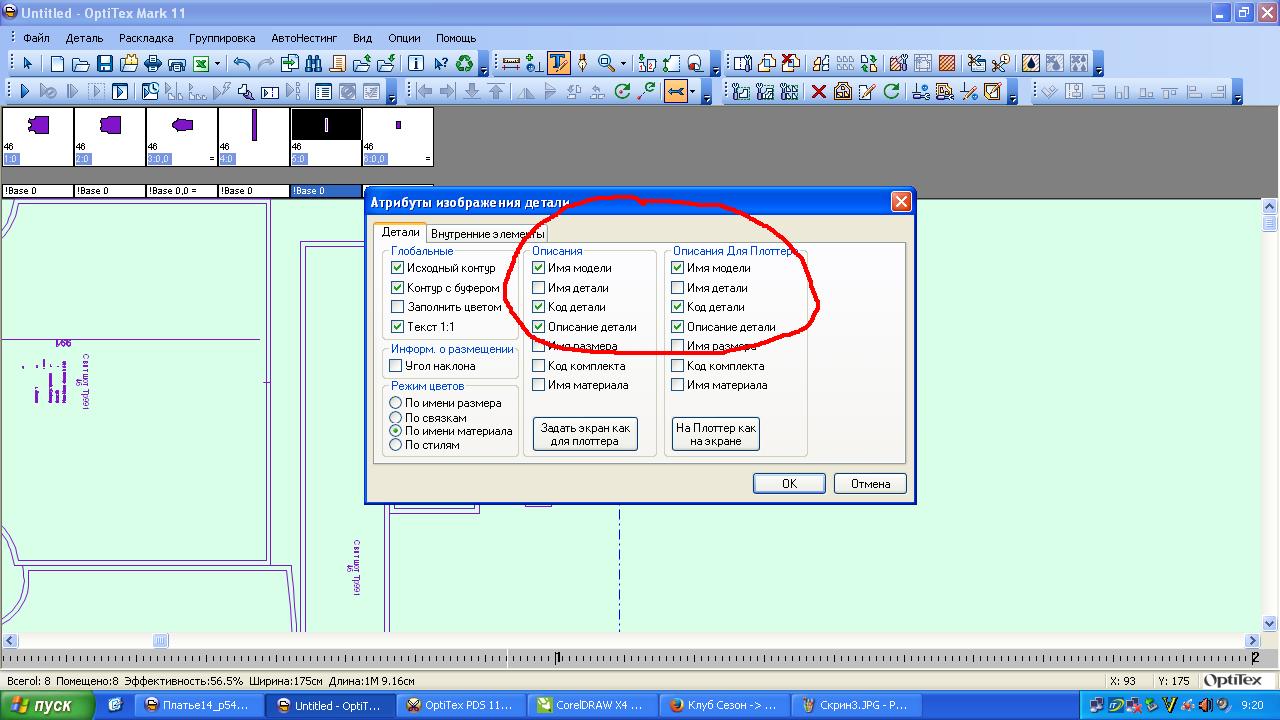Viewport: 1280px width, 720px height.
Task: Expand dropdown arrow beside Excel icon
Action: (x=218, y=64)
